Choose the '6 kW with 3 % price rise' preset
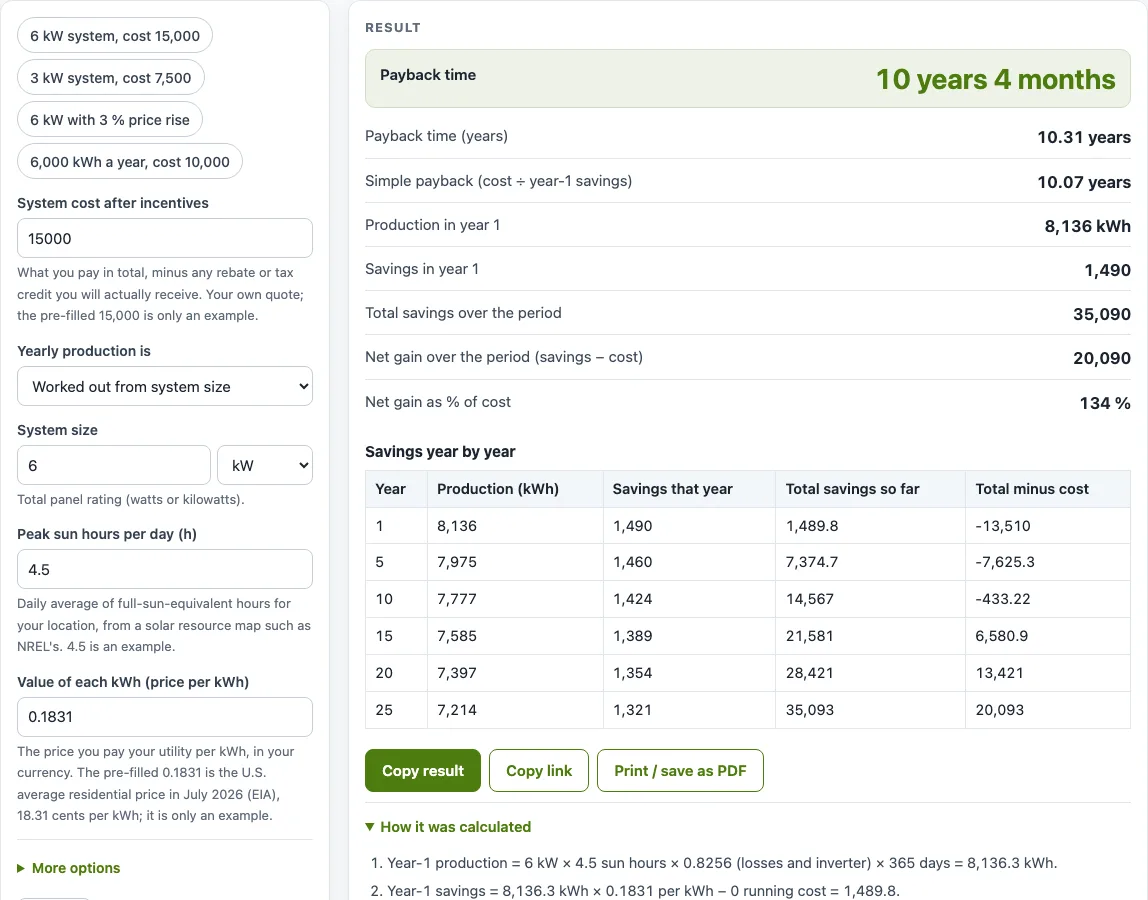Screen dimensions: 1148x900 [110, 120]
